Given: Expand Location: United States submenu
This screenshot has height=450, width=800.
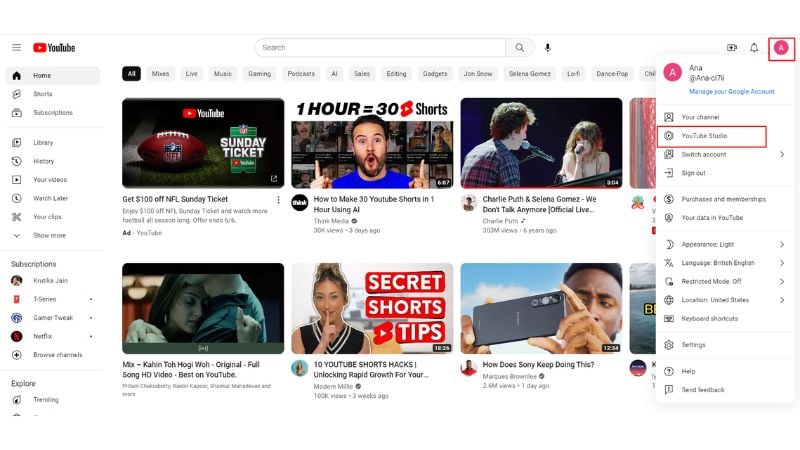Looking at the screenshot, I should pyautogui.click(x=725, y=300).
